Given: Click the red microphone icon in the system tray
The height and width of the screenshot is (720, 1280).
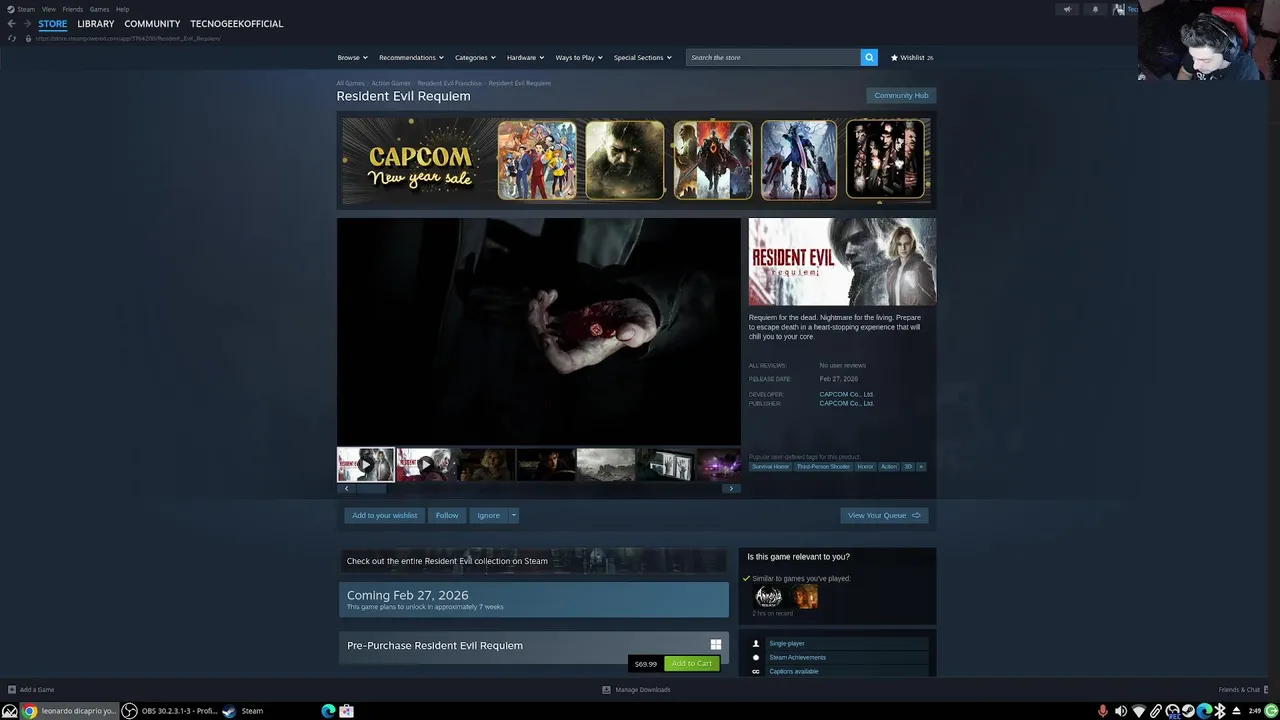Looking at the screenshot, I should pos(1103,711).
